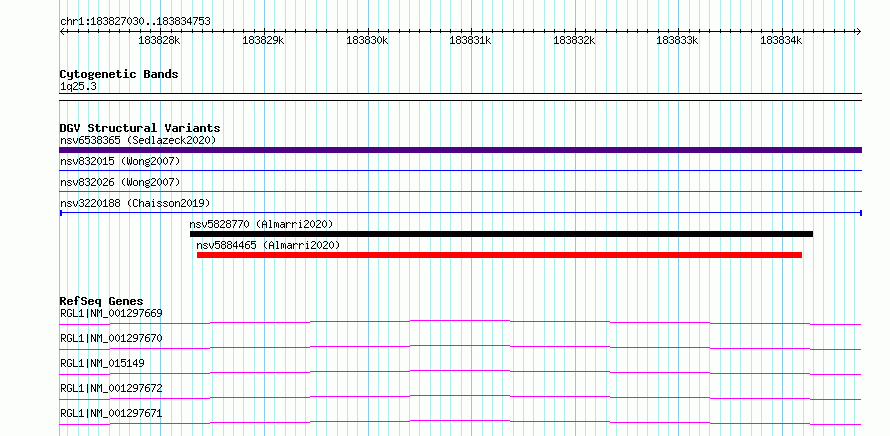The width and height of the screenshot is (890, 436).
Task: Open the Cytogenetic Bands track title
Action: coord(119,74)
